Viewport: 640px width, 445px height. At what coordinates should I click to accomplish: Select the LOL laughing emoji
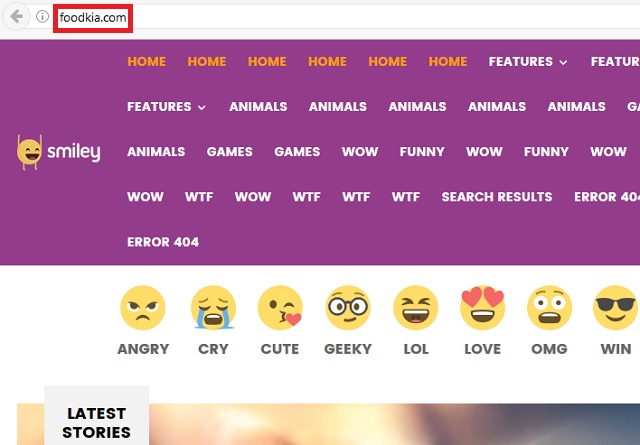click(x=416, y=308)
